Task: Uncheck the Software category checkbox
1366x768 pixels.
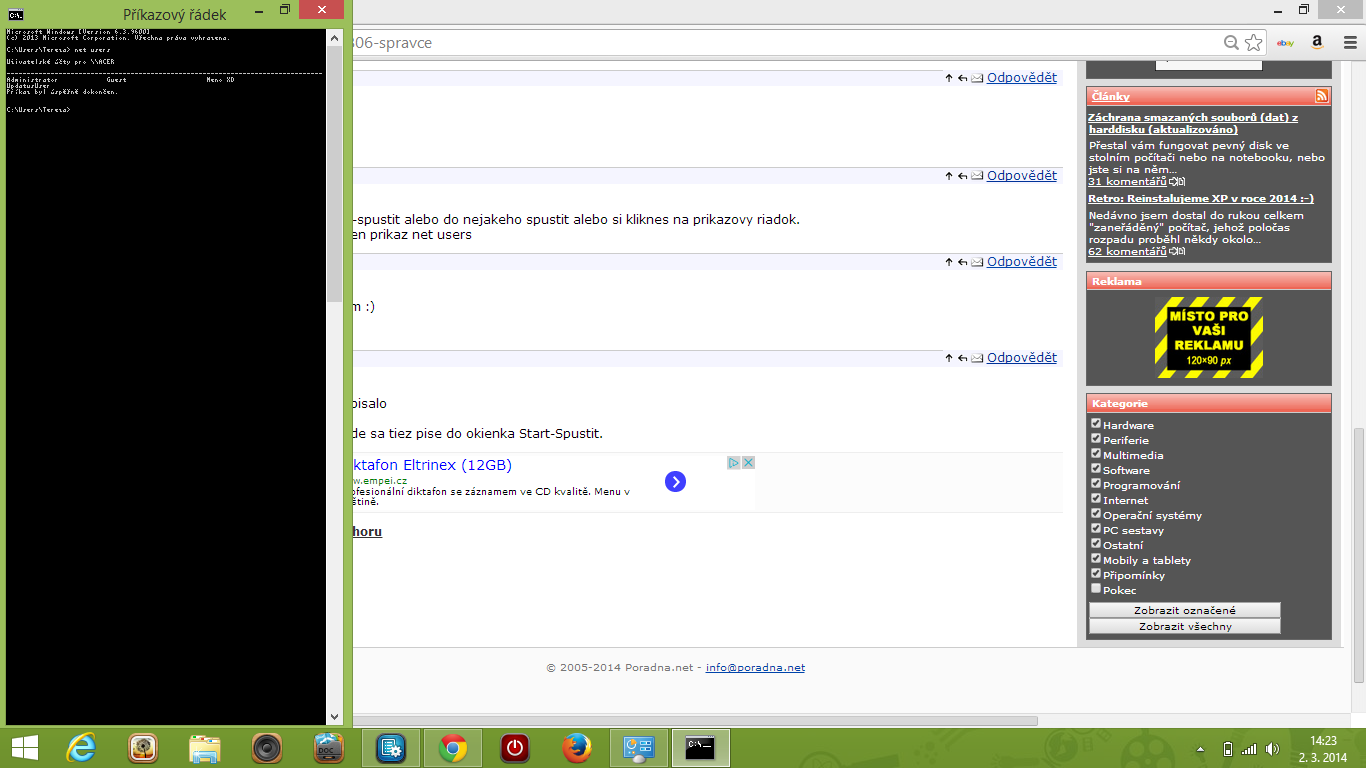Action: pos(1096,468)
